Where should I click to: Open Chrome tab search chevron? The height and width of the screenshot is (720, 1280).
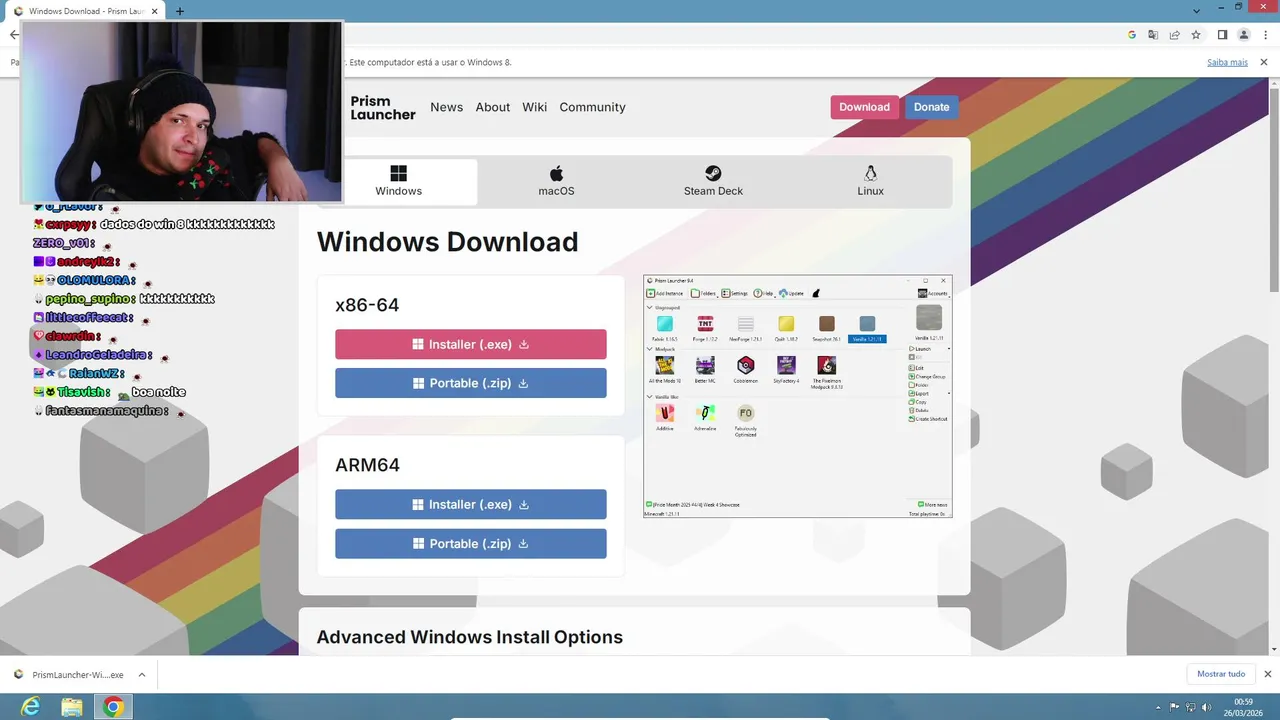click(1197, 11)
